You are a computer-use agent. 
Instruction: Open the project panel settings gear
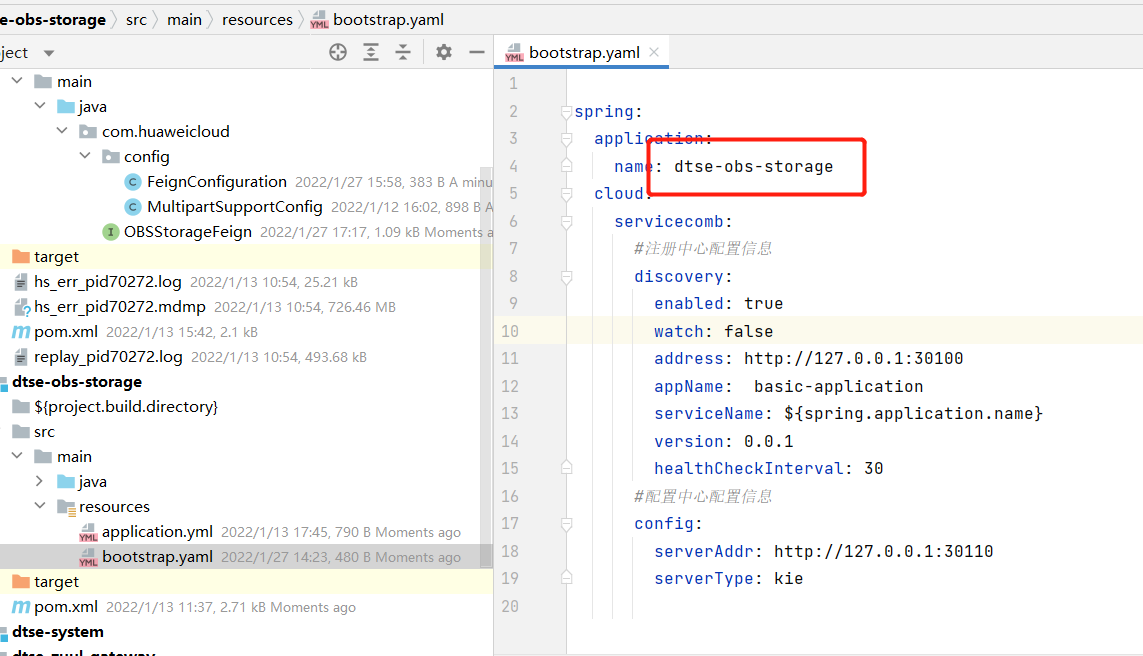pyautogui.click(x=444, y=52)
